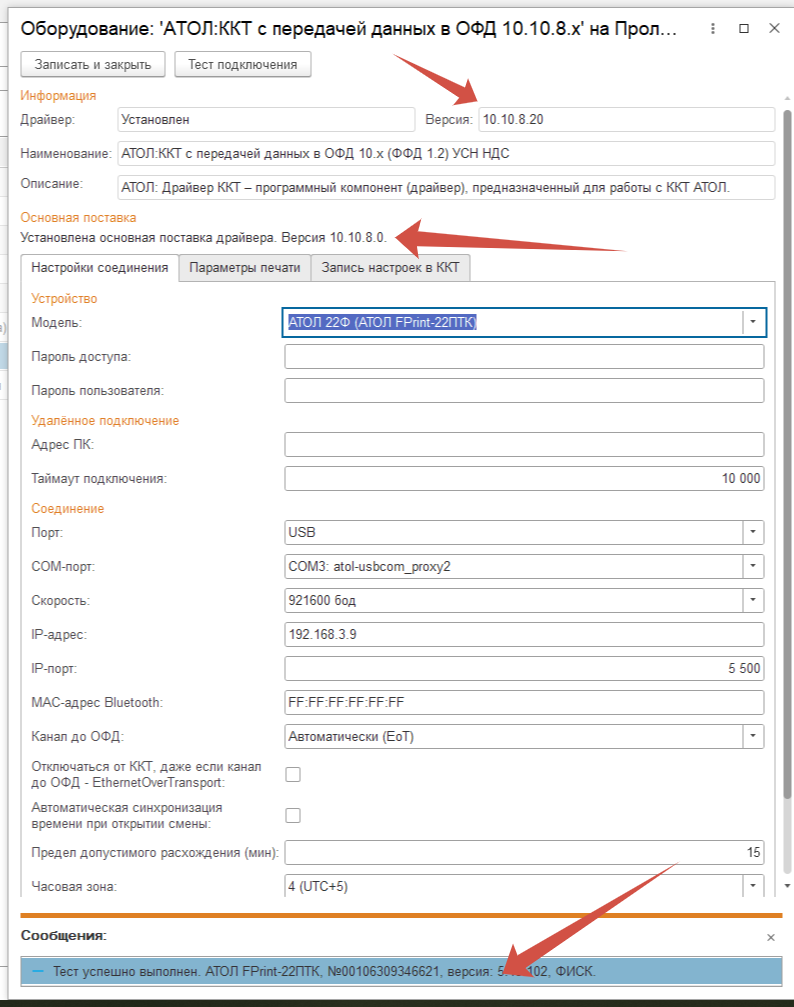Image resolution: width=794 pixels, height=1007 pixels.
Task: Expand the Модель dropdown list
Action: (x=753, y=322)
